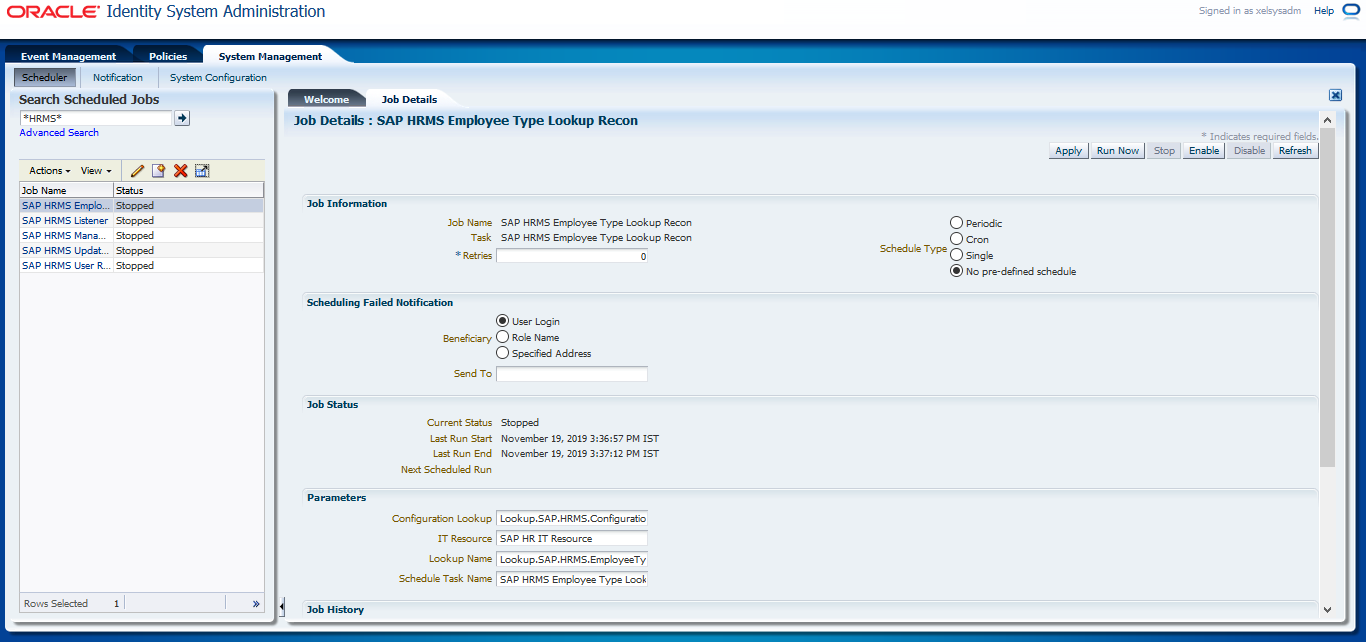The image size is (1366, 643).
Task: Click the Status column header
Action: [x=189, y=190]
